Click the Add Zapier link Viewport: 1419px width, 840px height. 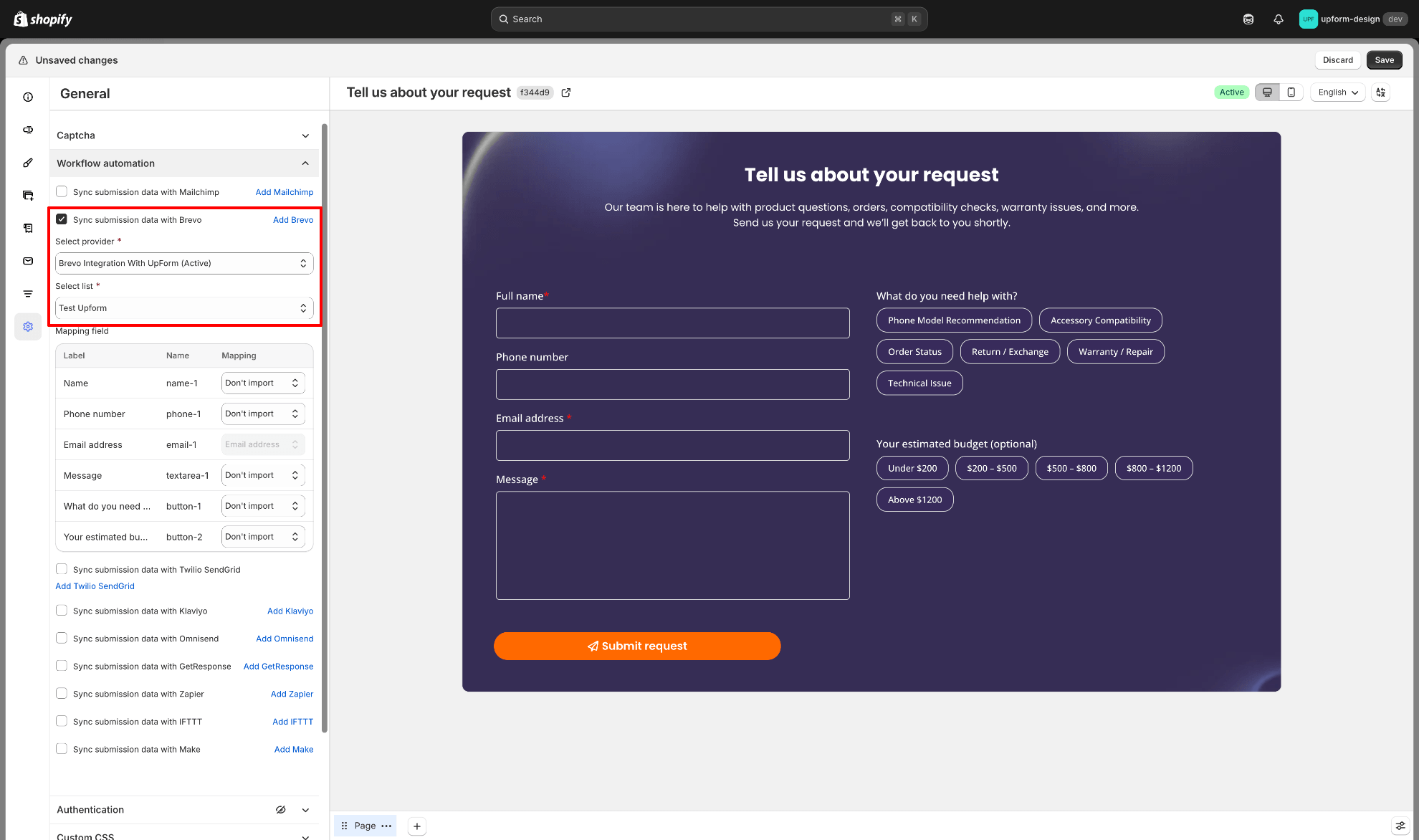pos(292,694)
